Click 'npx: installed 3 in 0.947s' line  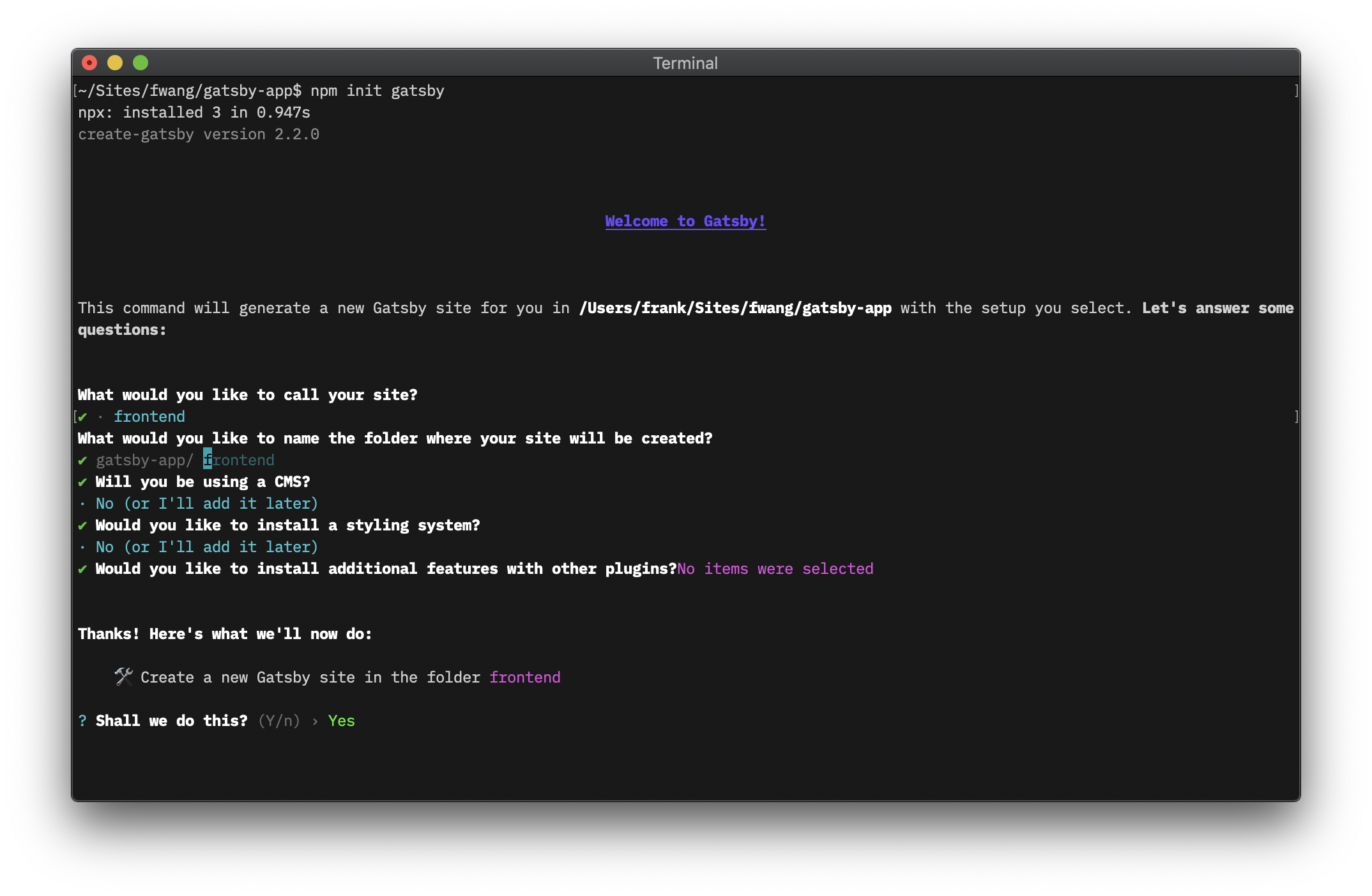[x=194, y=112]
